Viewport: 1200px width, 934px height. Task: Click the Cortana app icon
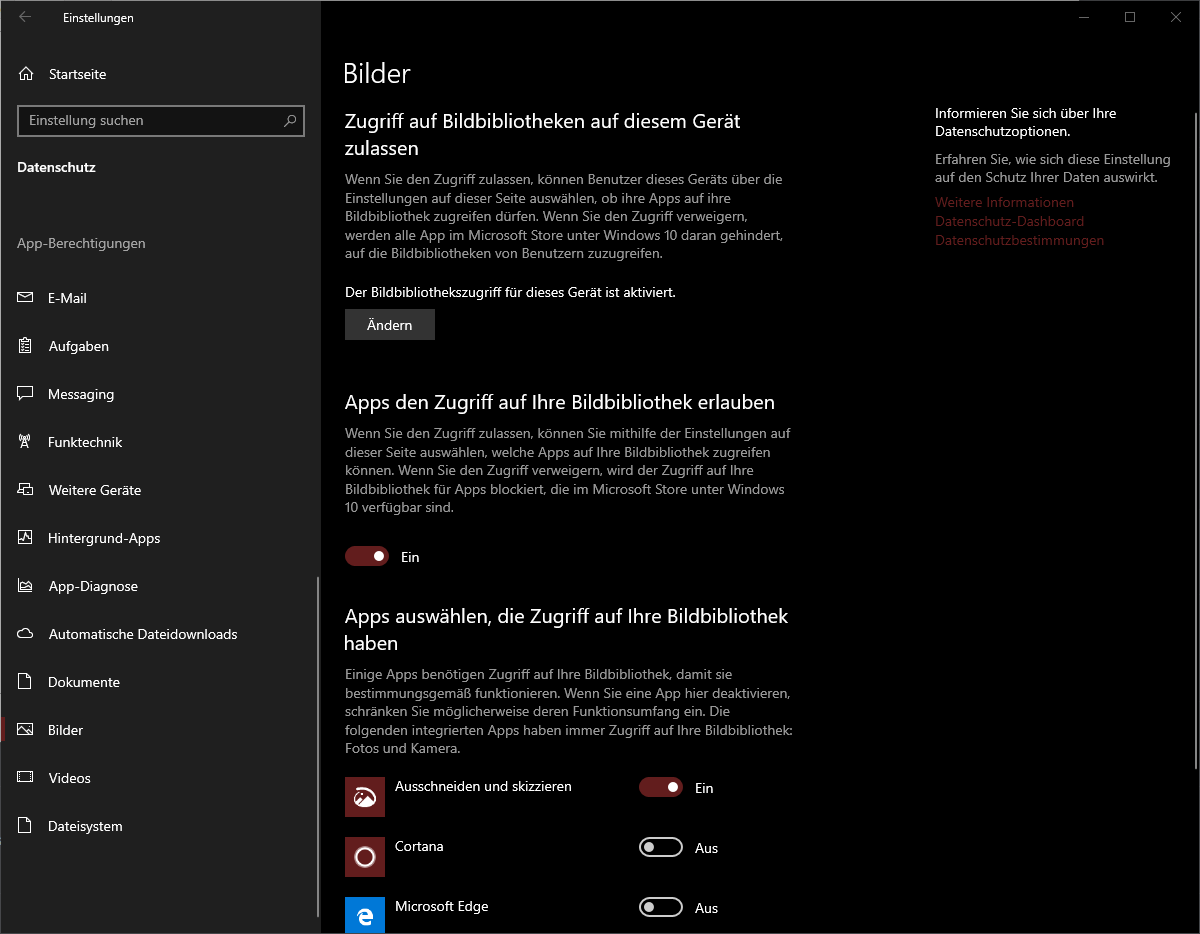tap(365, 857)
